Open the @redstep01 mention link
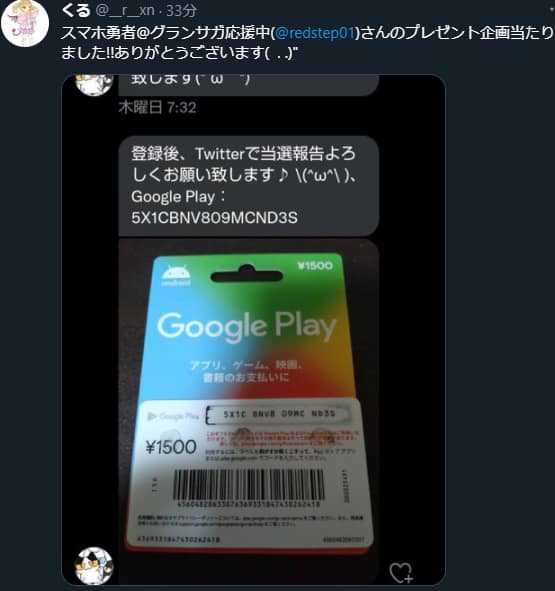Image resolution: width=555 pixels, height=591 pixels. tap(315, 33)
